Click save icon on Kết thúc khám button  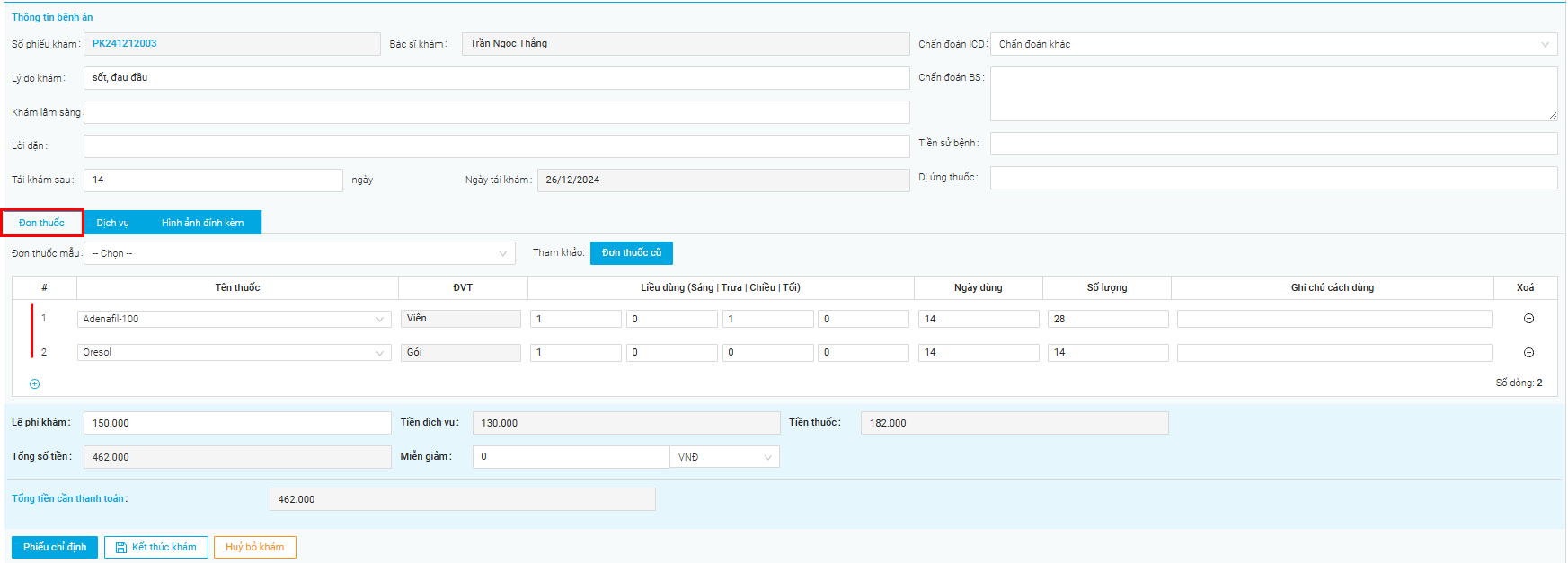pyautogui.click(x=121, y=548)
